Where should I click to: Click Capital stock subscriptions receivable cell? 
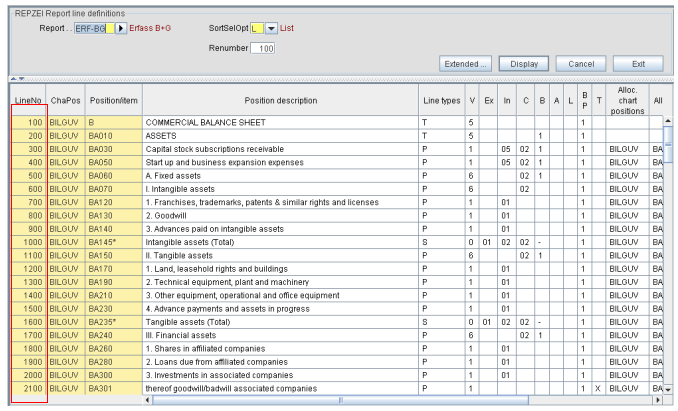(x=281, y=149)
